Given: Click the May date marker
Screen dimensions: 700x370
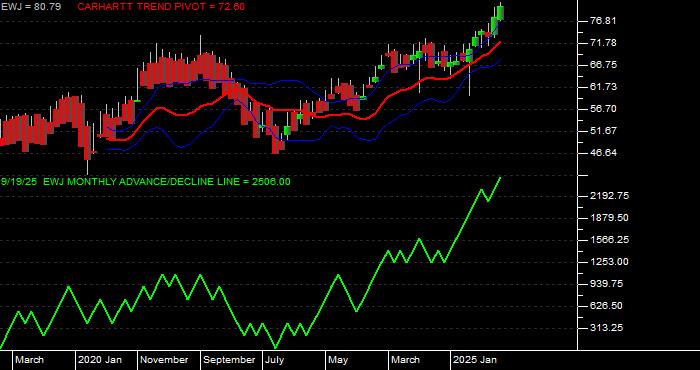Looking at the screenshot, I should pos(339,360).
